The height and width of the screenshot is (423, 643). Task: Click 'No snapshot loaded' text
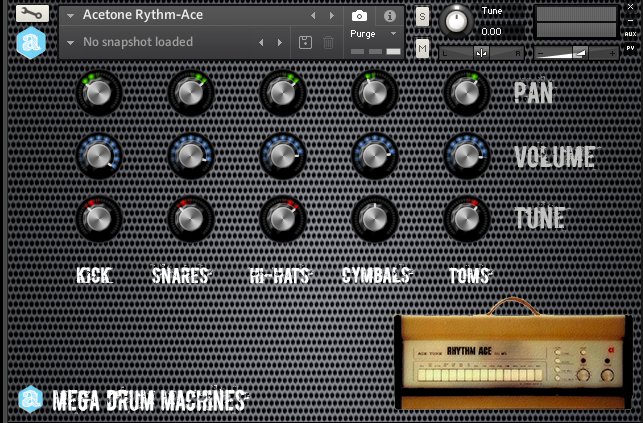[x=138, y=42]
